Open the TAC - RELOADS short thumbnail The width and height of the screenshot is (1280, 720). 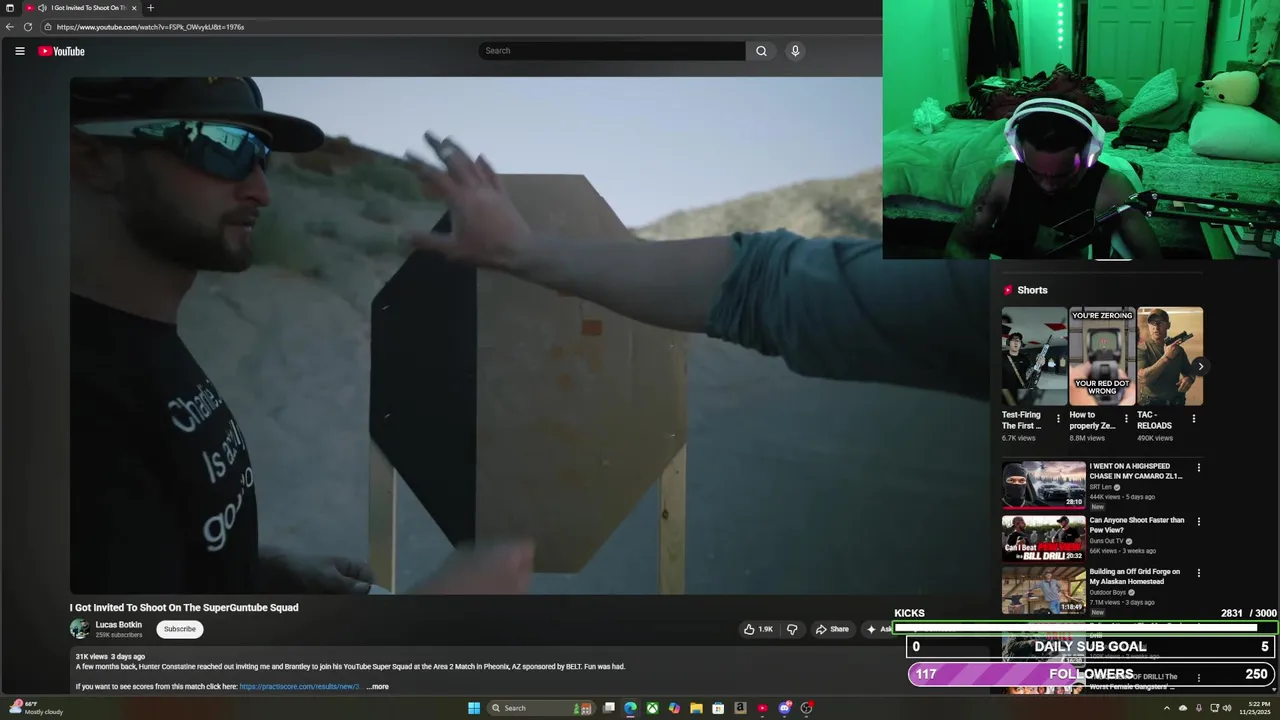coord(1170,356)
